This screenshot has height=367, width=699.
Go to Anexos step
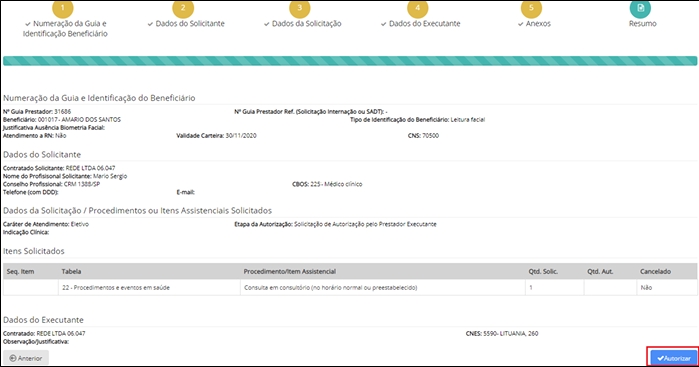(x=534, y=24)
